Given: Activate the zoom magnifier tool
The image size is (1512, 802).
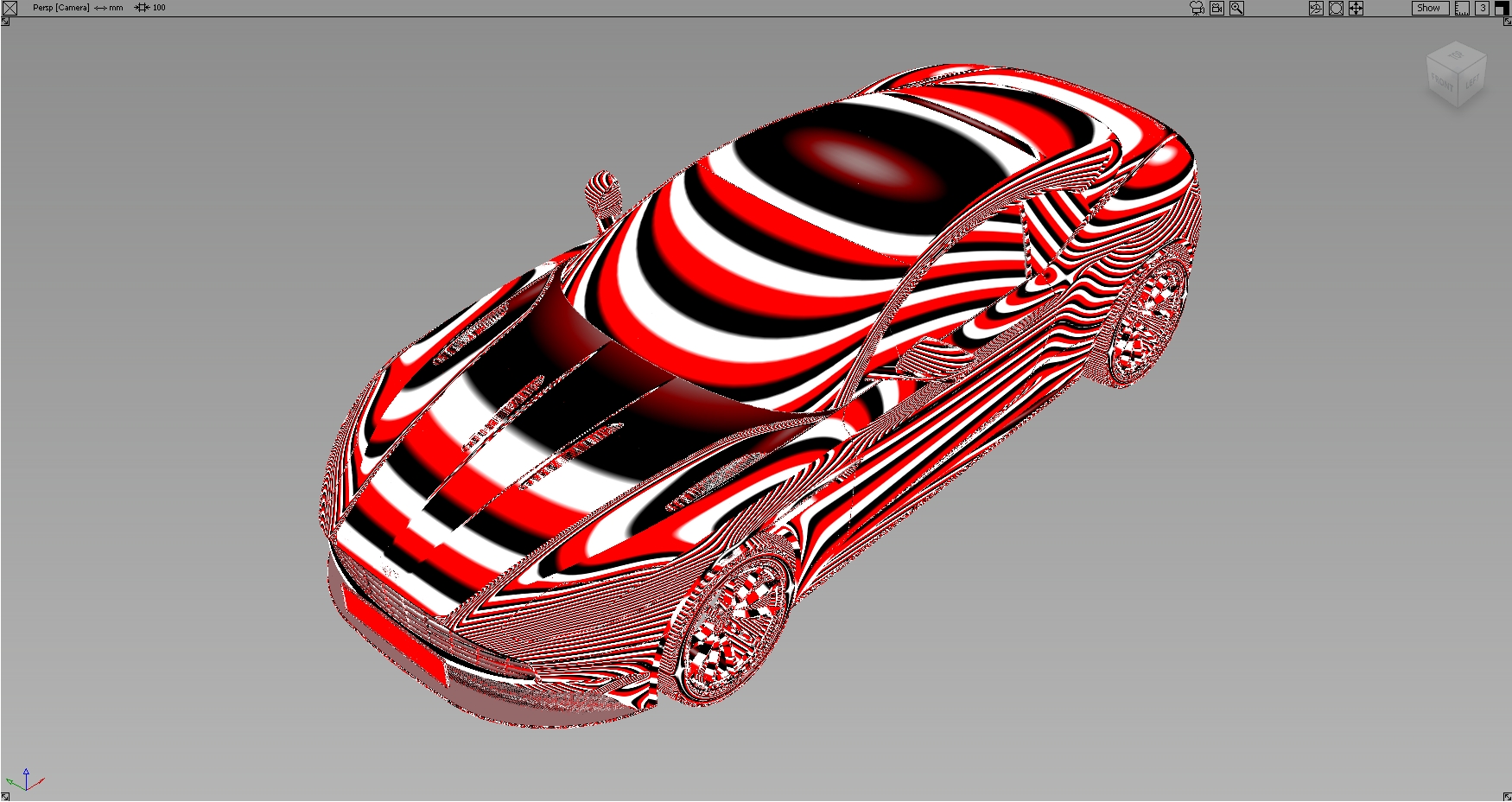Looking at the screenshot, I should (1236, 8).
